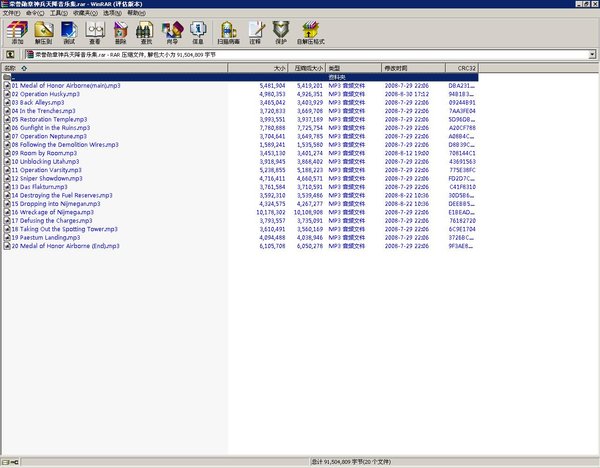The height and width of the screenshot is (468, 600).
Task: Select file 04 In the Trenches.mp3
Action: [44, 111]
